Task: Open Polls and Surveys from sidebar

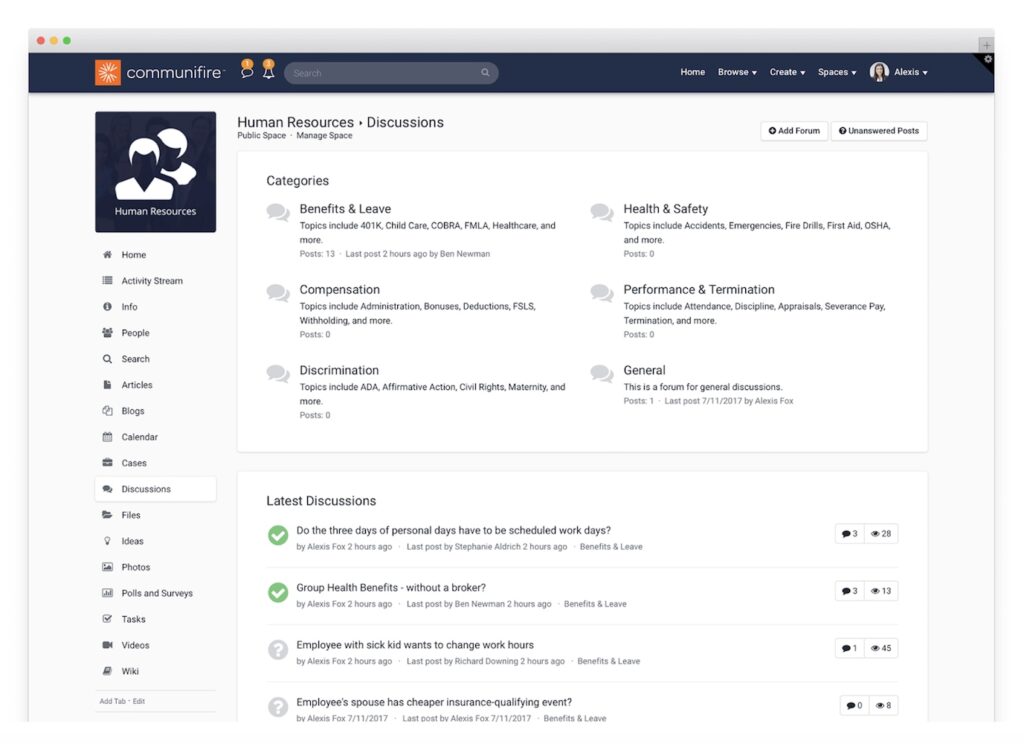Action: 157,593
